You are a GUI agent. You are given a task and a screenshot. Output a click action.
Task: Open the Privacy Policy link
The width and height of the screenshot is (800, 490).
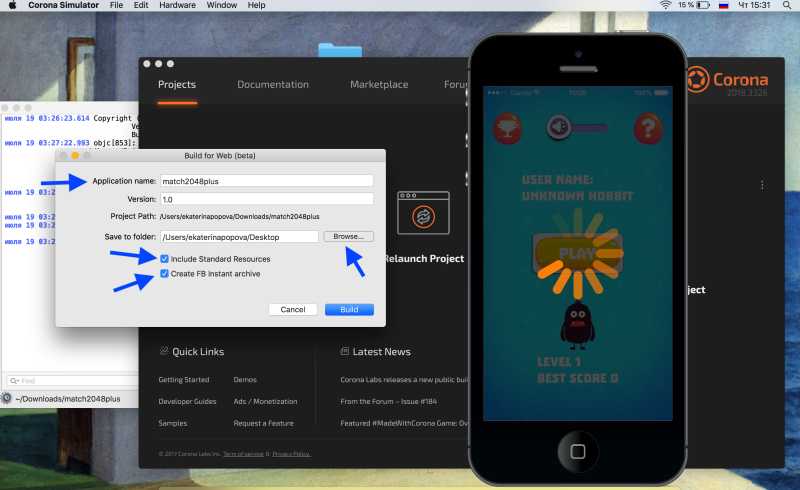(291, 454)
